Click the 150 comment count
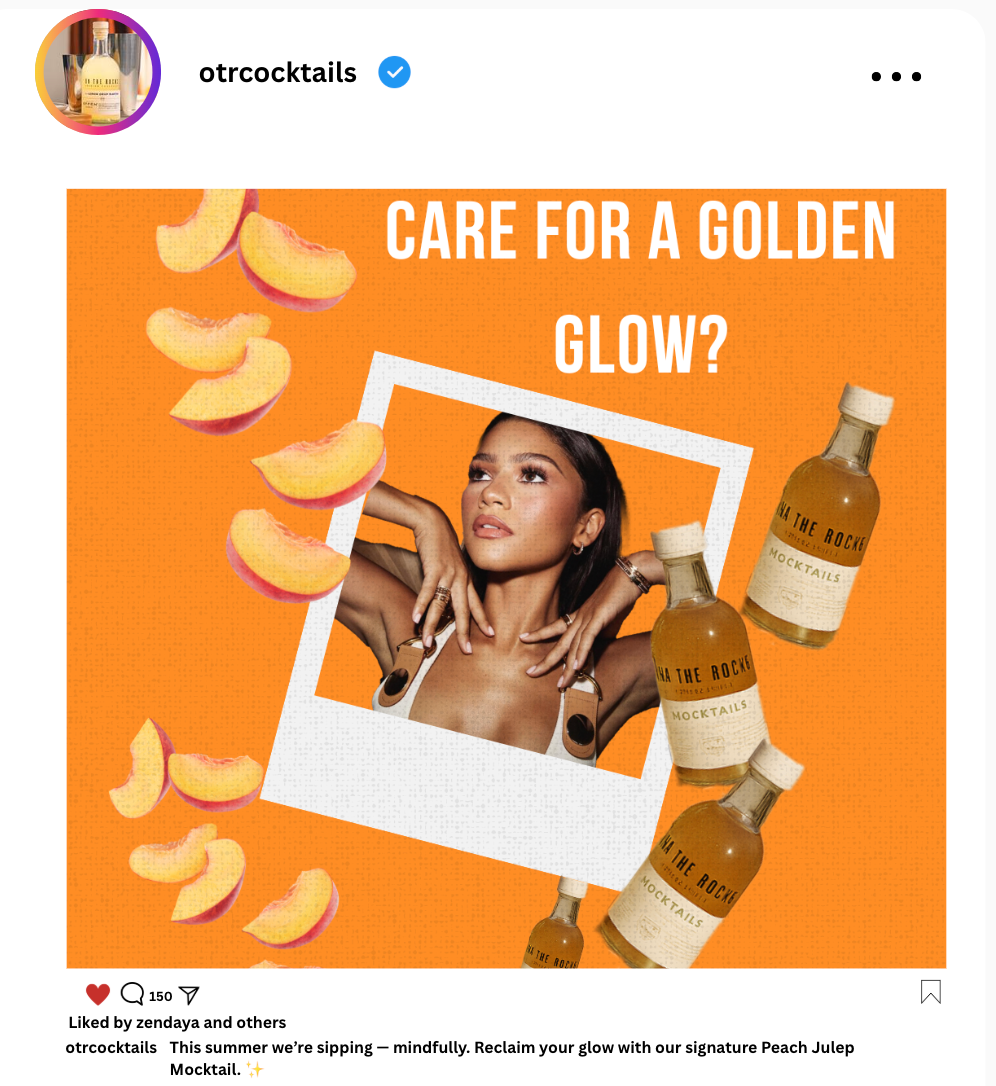 tap(160, 996)
